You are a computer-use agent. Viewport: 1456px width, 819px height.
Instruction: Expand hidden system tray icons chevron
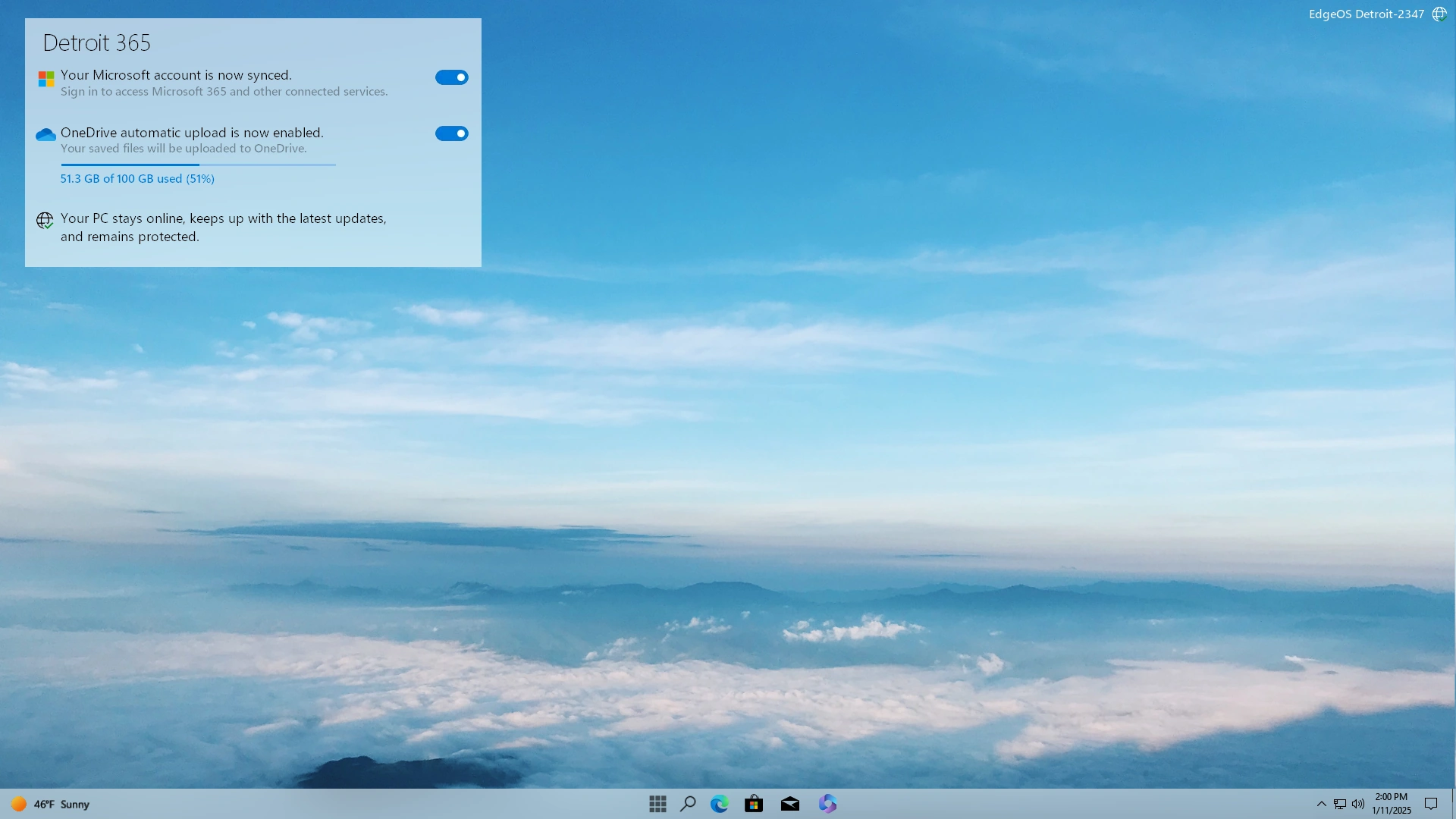pos(1321,804)
